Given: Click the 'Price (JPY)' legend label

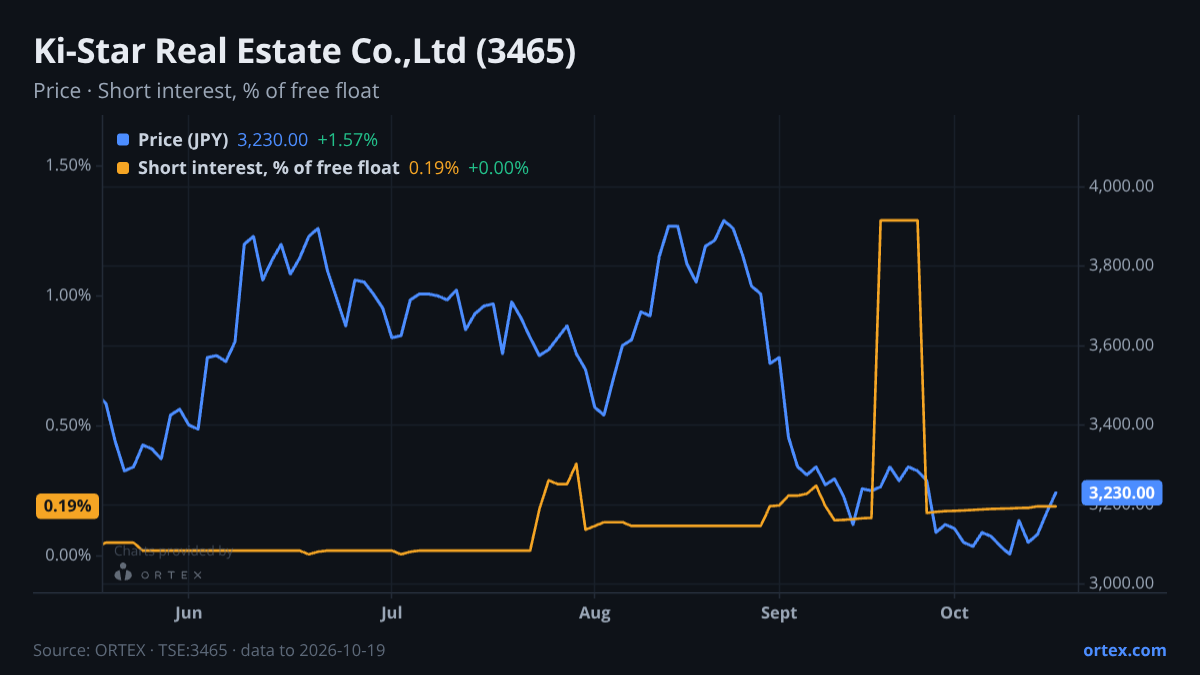Looking at the screenshot, I should tap(184, 140).
